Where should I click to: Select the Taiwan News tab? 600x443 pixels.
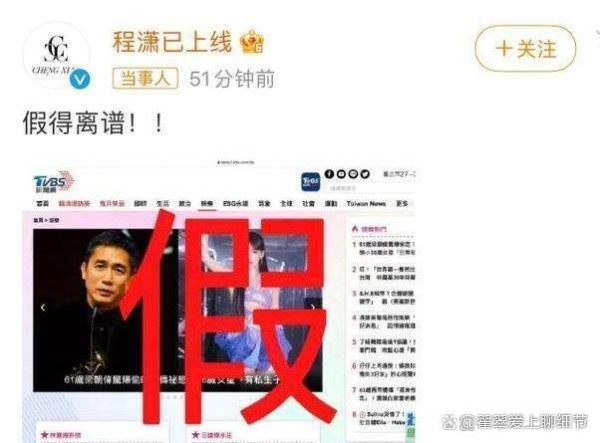tap(366, 204)
